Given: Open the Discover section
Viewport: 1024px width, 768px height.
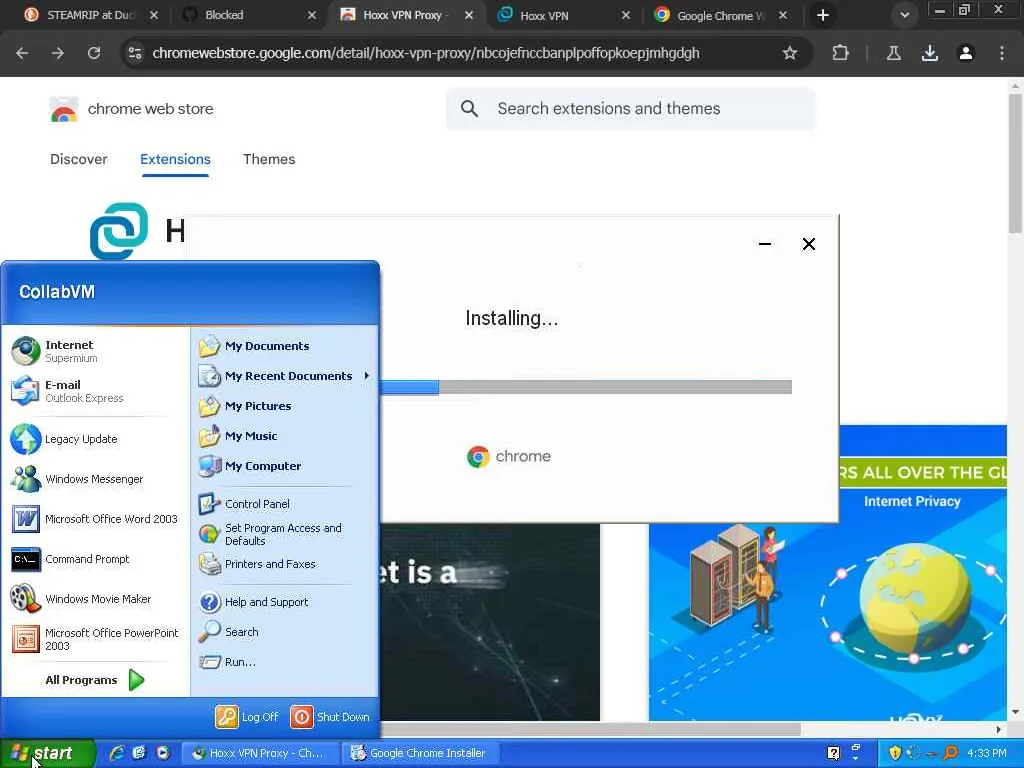Looking at the screenshot, I should (78, 159).
